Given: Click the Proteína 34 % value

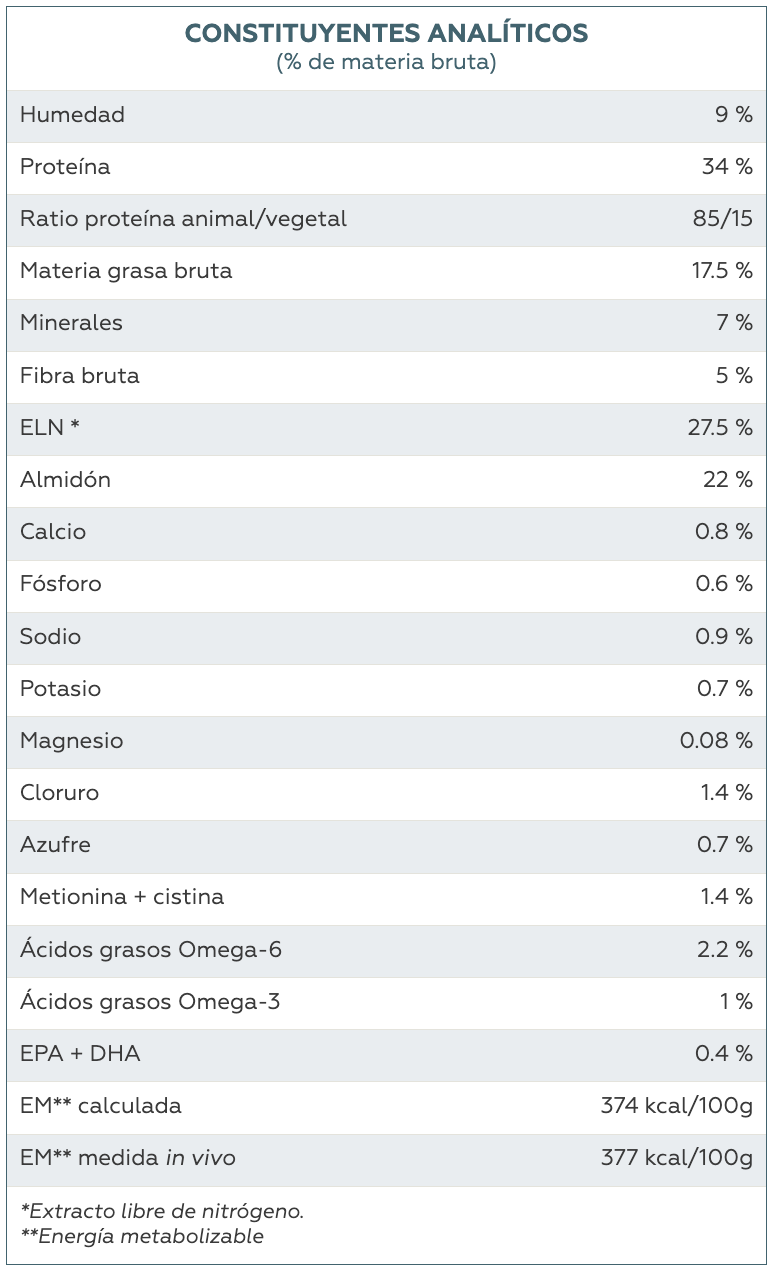Looking at the screenshot, I should pyautogui.click(x=727, y=167).
